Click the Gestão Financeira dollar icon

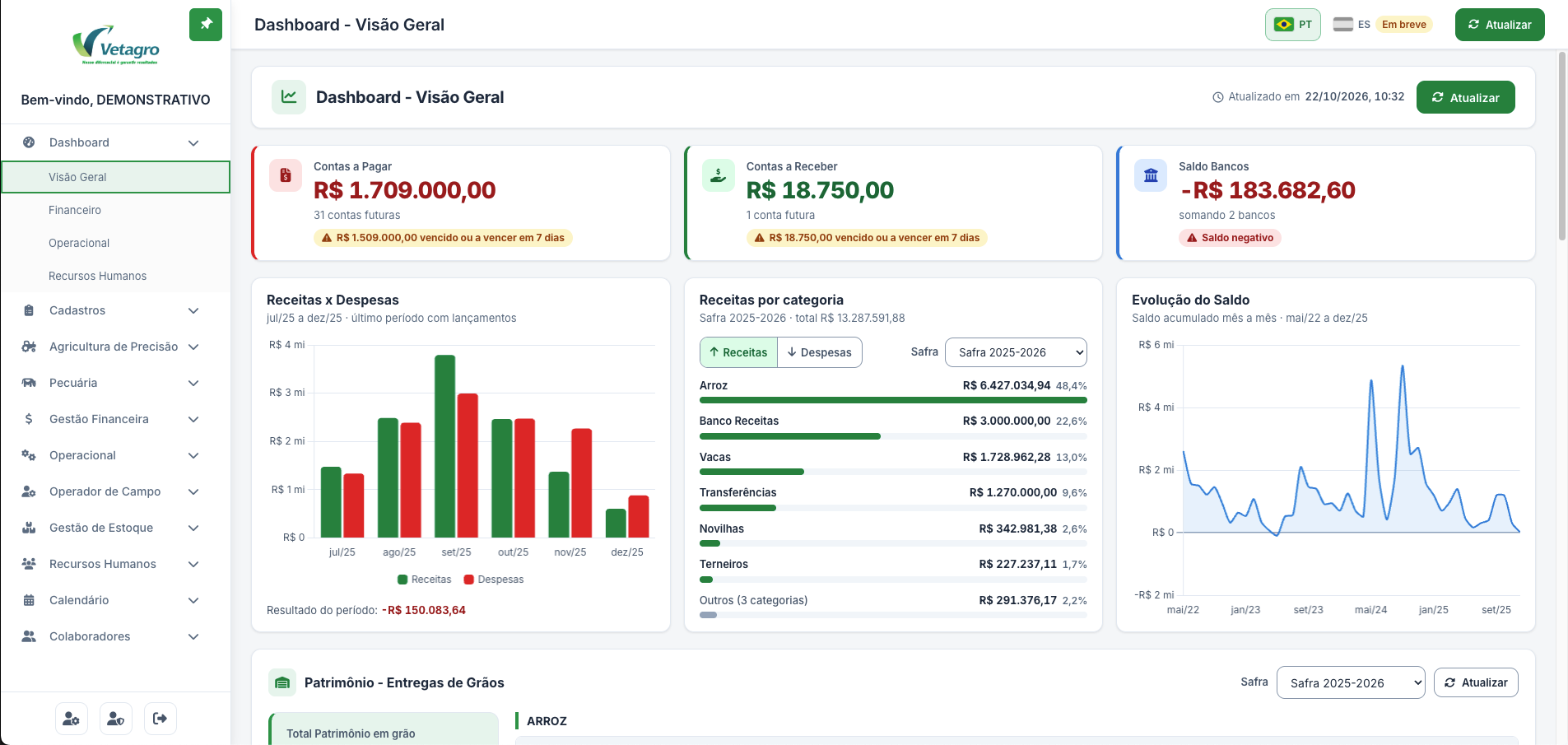click(x=29, y=419)
